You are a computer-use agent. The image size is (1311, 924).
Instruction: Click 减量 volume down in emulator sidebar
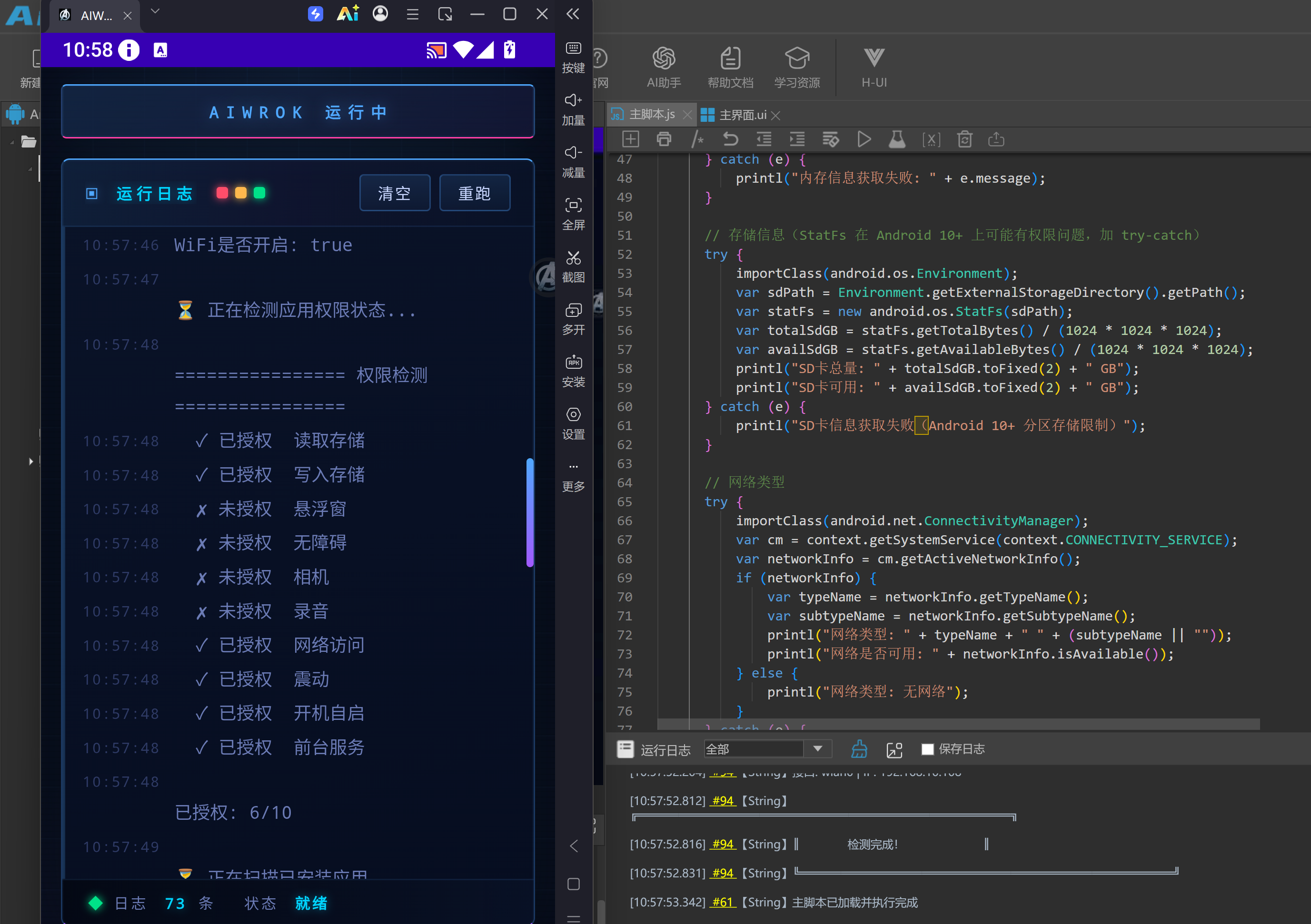573,161
